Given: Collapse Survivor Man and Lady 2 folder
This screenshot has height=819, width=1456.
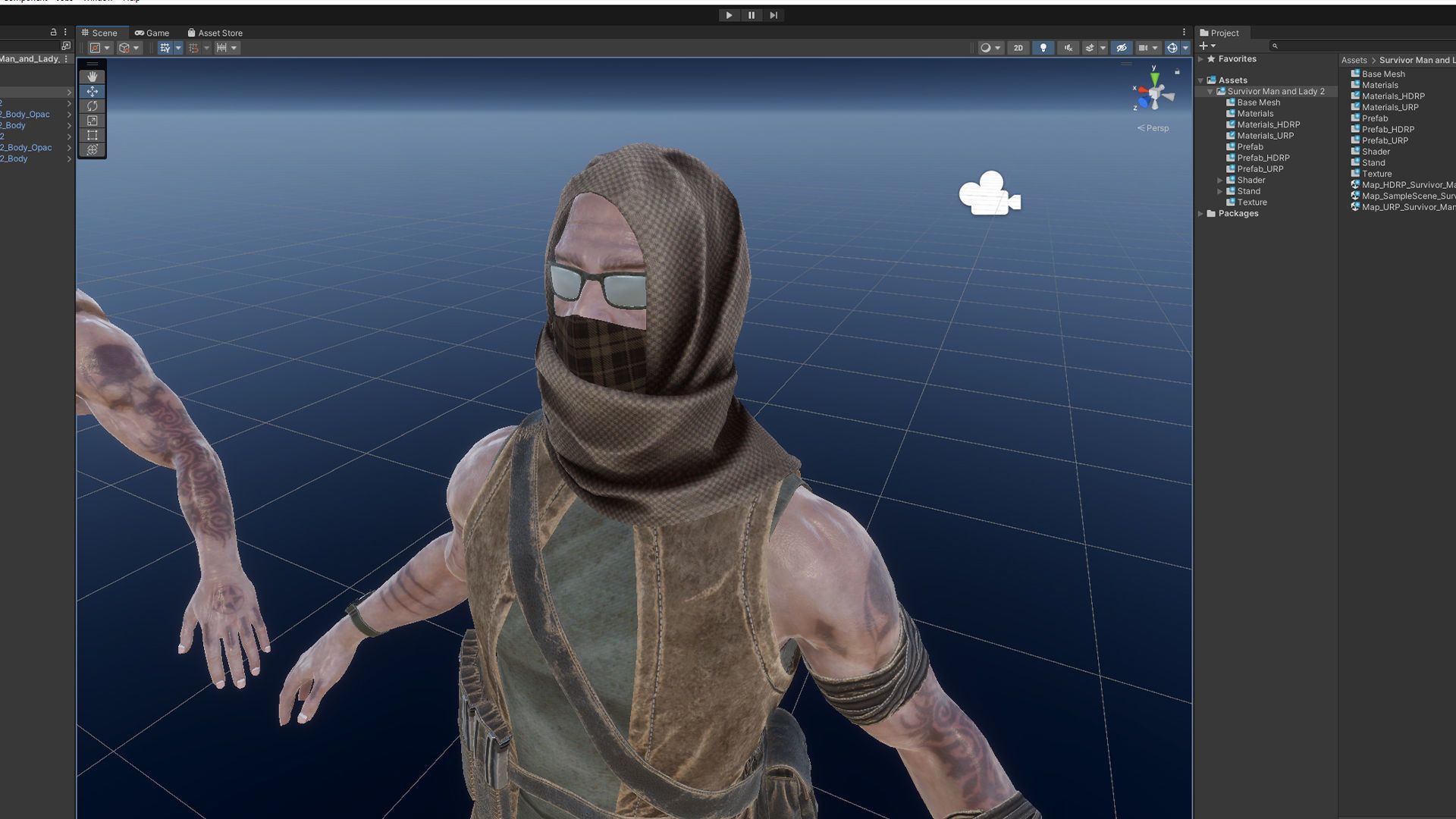Looking at the screenshot, I should [x=1210, y=92].
